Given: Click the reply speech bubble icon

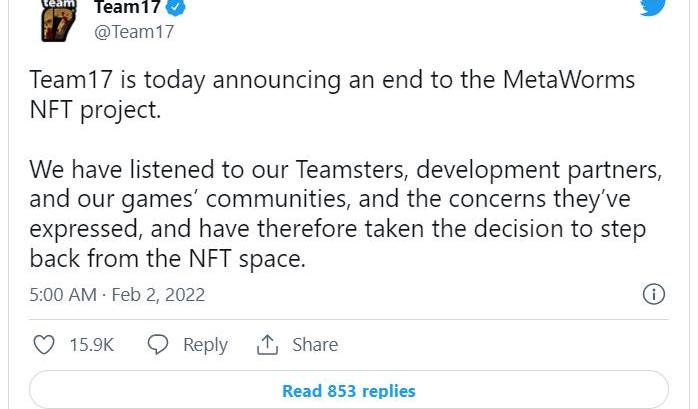Looking at the screenshot, I should coord(158,345).
